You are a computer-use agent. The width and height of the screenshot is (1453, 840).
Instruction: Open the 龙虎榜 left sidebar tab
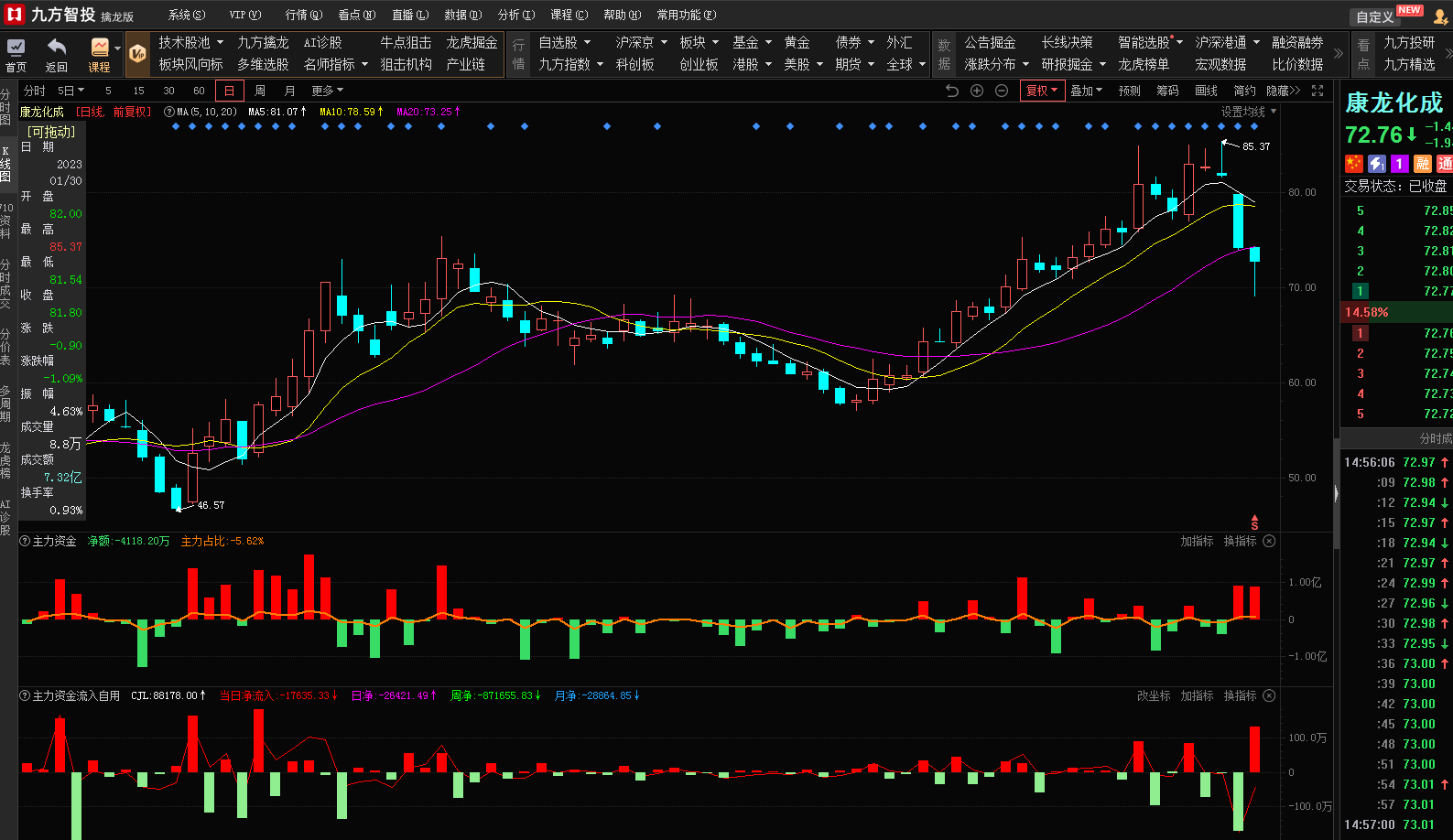coord(6,460)
